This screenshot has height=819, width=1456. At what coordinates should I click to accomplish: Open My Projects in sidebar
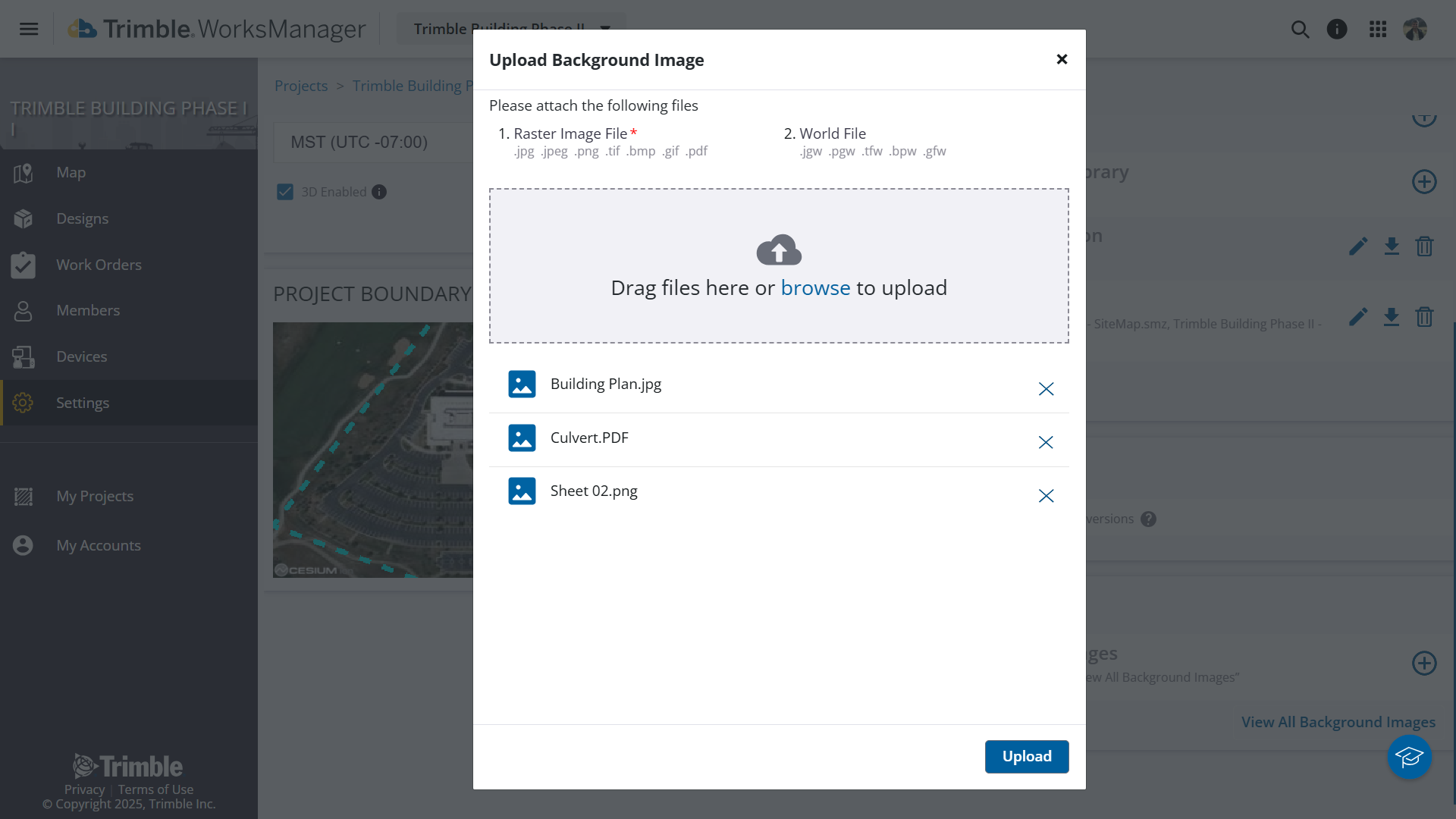(x=129, y=496)
